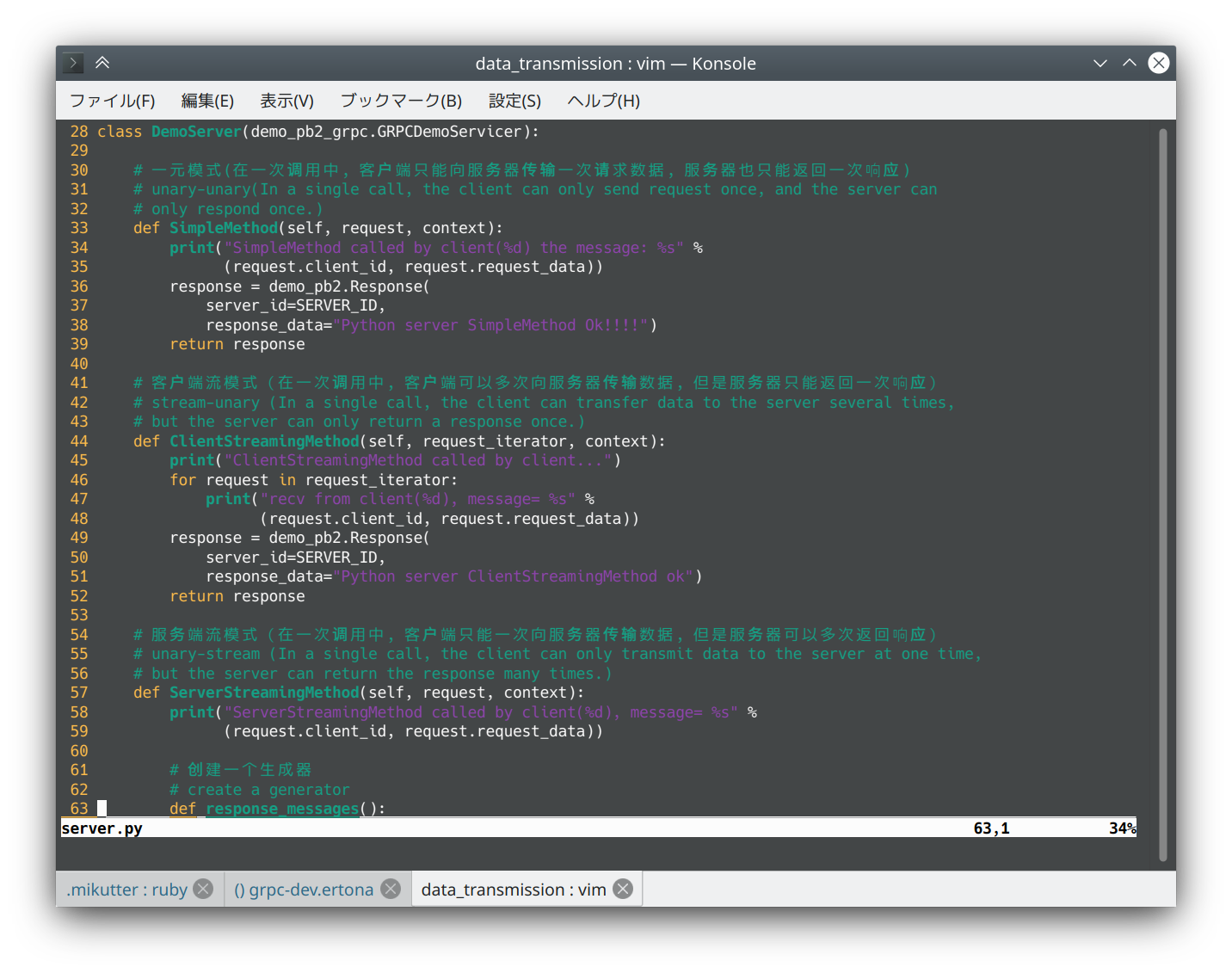
Task: Switch to the .mikutter : ruby tab
Action: tap(126, 890)
